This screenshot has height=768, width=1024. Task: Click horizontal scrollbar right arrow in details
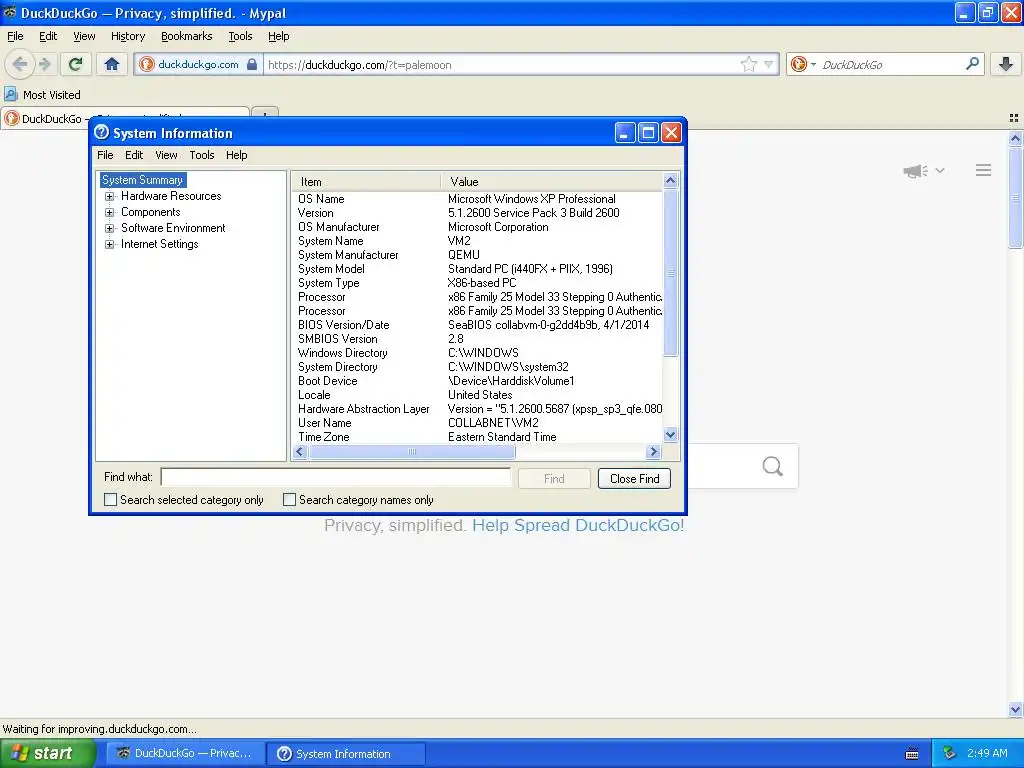pos(653,451)
